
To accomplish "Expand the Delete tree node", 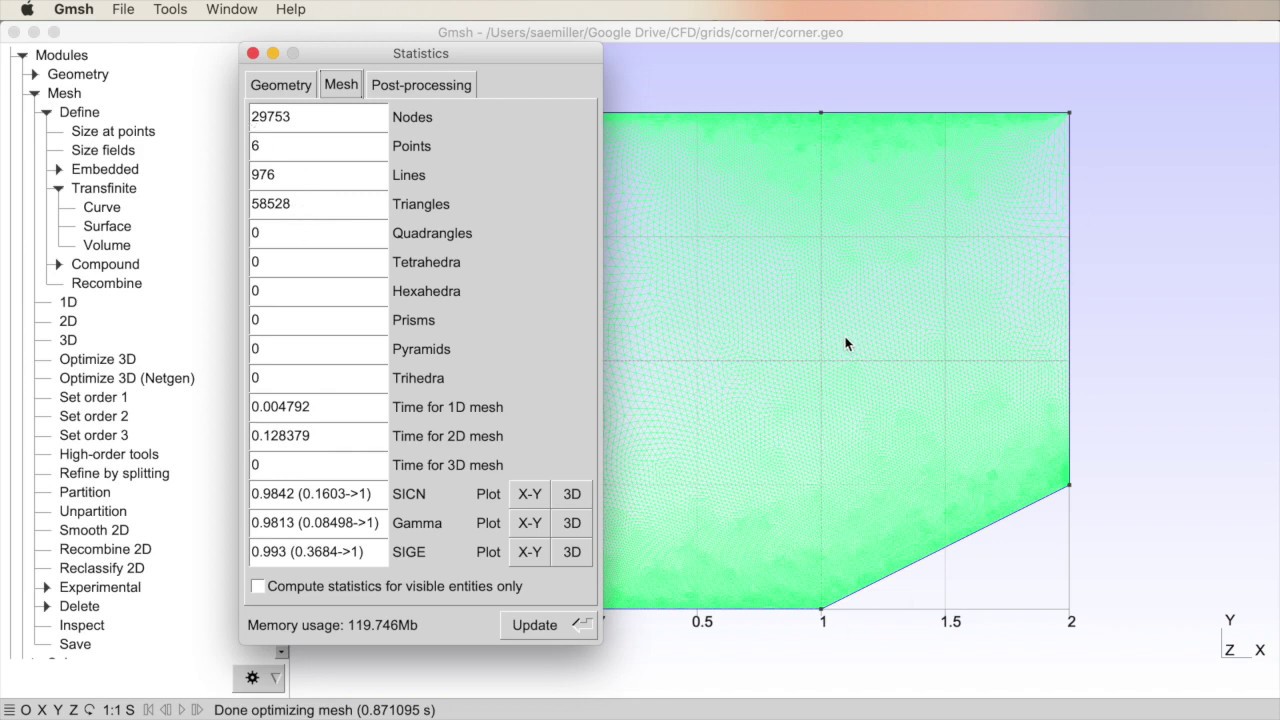I will [47, 606].
